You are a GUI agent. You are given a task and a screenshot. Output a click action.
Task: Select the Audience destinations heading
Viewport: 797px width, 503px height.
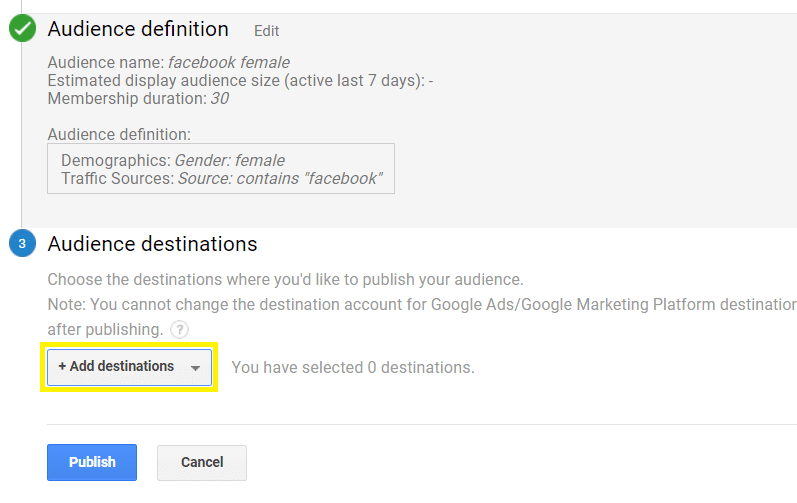tap(152, 244)
